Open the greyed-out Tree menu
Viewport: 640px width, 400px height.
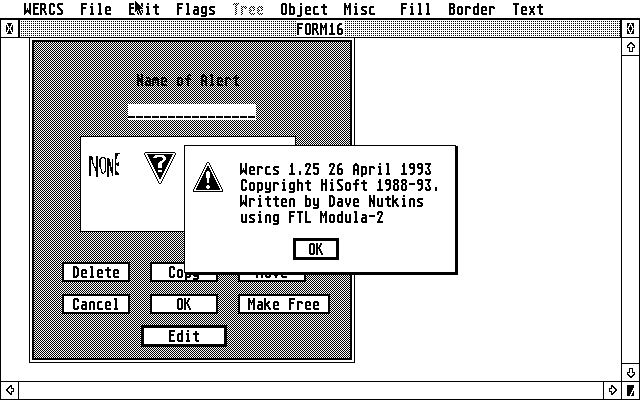pyautogui.click(x=248, y=9)
